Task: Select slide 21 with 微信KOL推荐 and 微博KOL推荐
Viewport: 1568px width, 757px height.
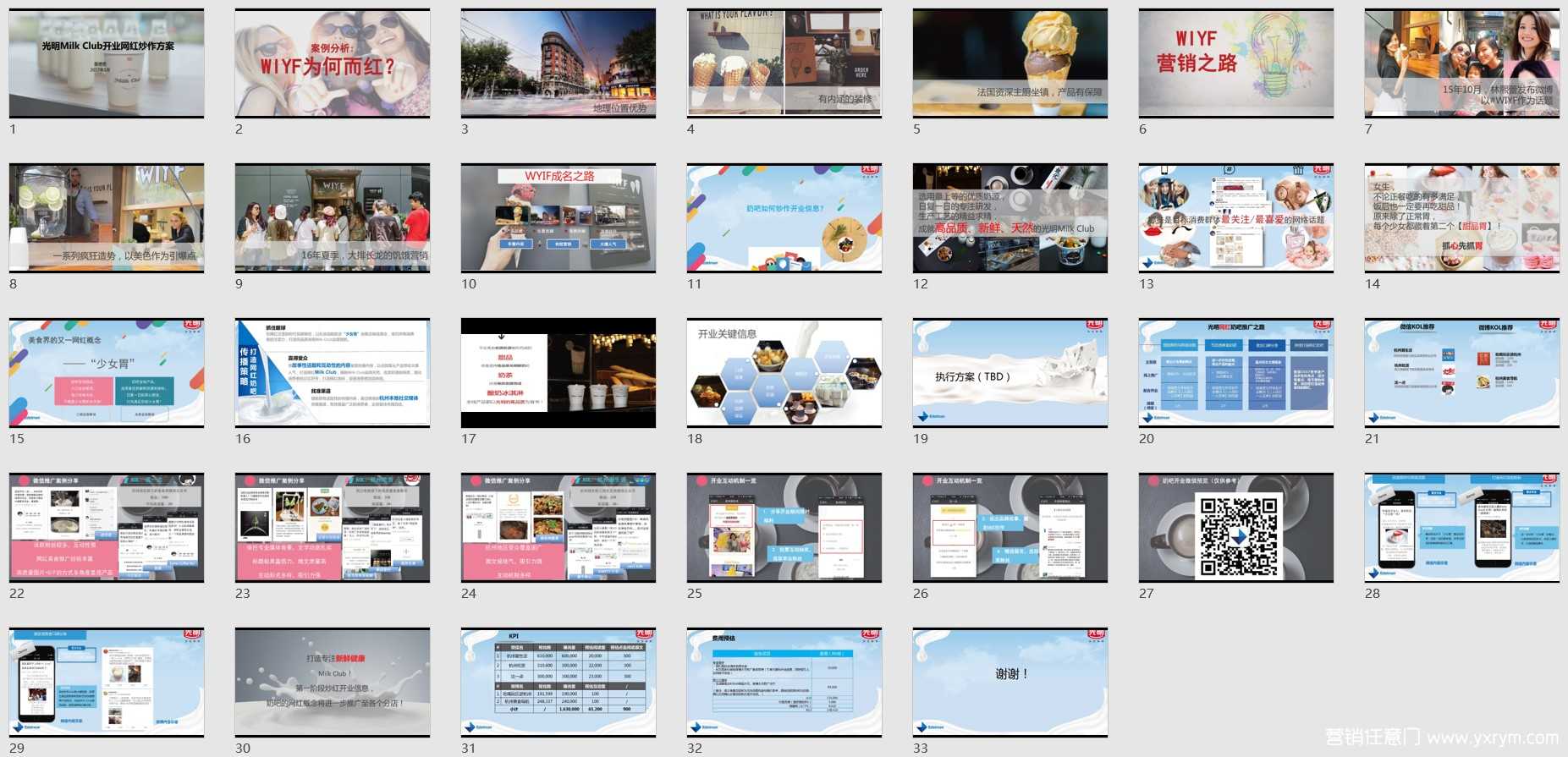Action: tap(1462, 373)
